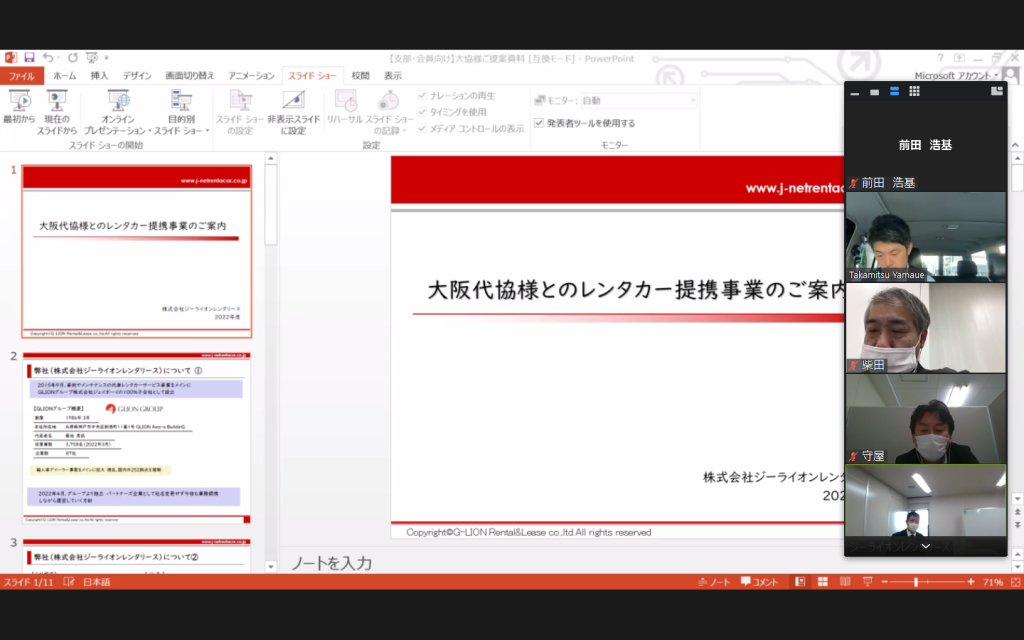Click the Redo (repeat) icon
1024x640 pixels.
72,57
